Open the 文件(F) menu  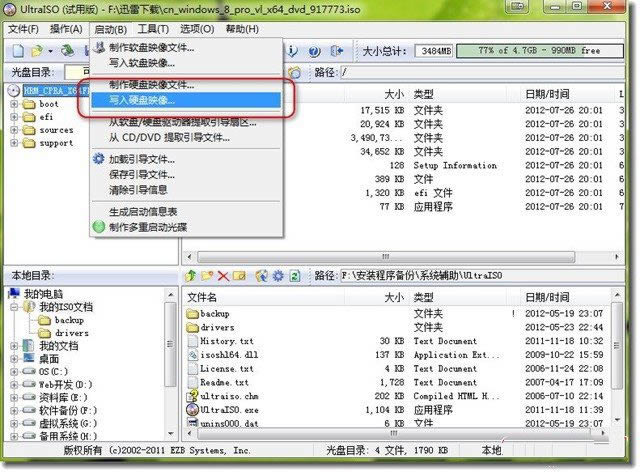tap(24, 29)
